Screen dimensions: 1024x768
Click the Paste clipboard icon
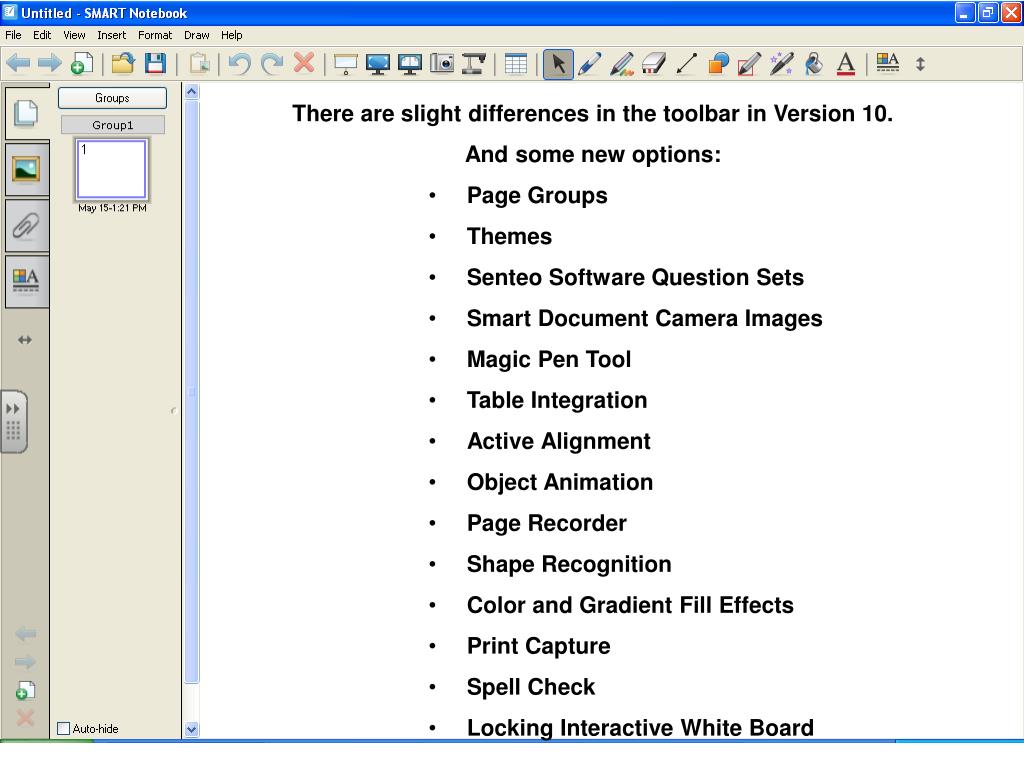199,64
